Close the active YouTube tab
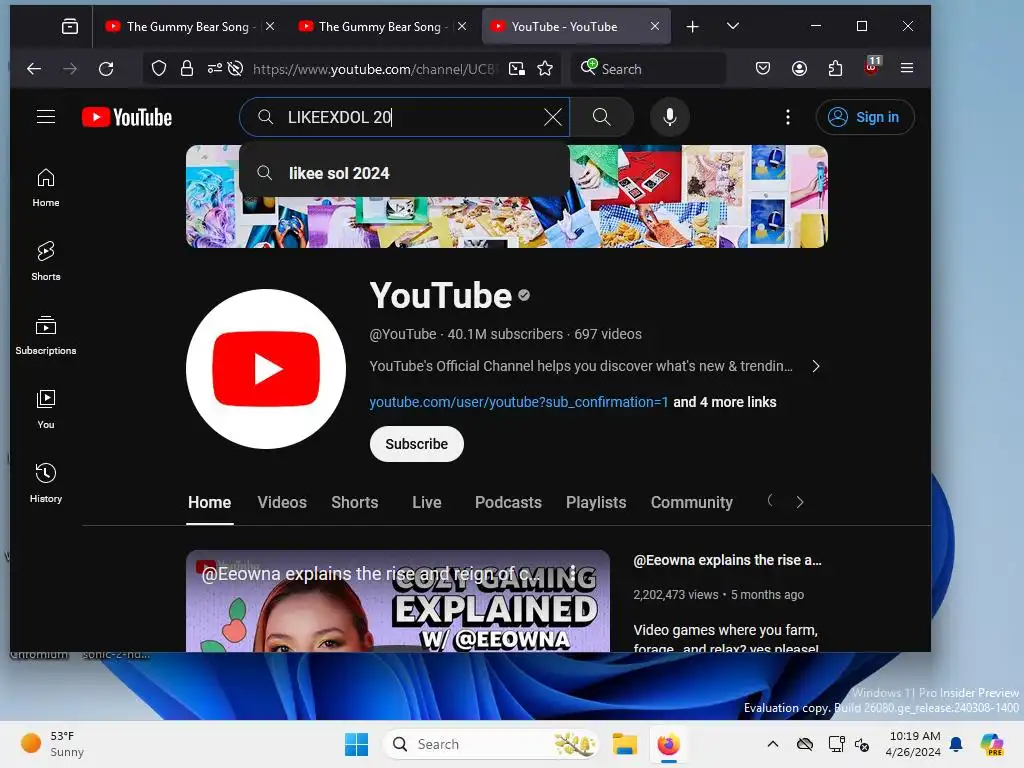The height and width of the screenshot is (768, 1024). 655,26
